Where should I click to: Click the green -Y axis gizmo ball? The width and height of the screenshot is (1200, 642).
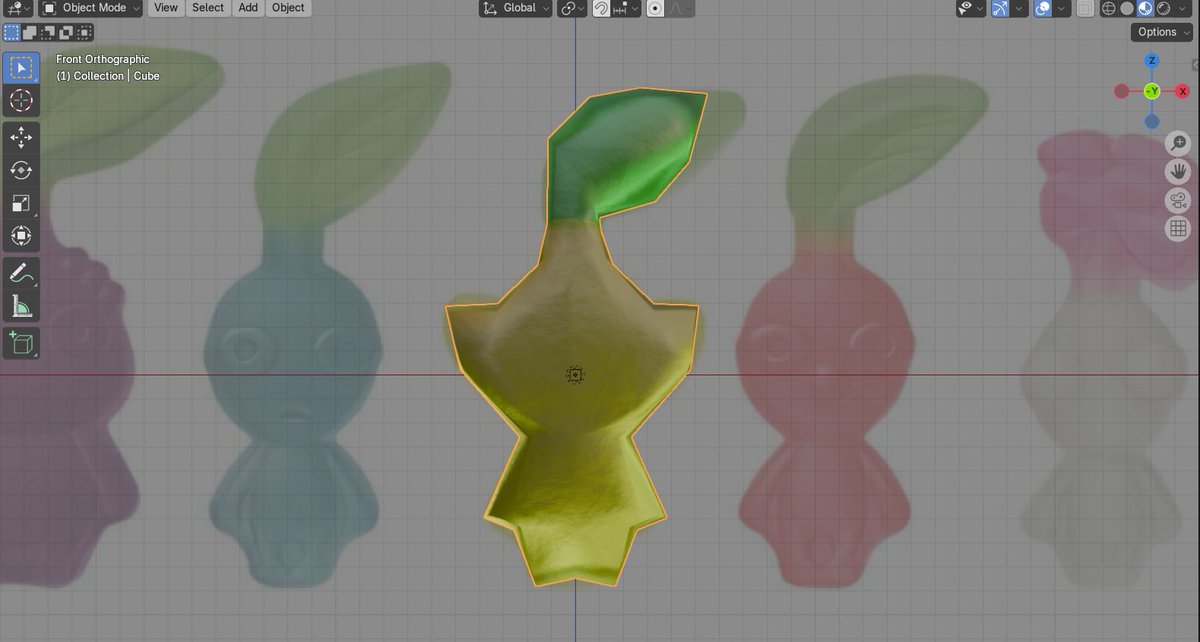[1152, 91]
